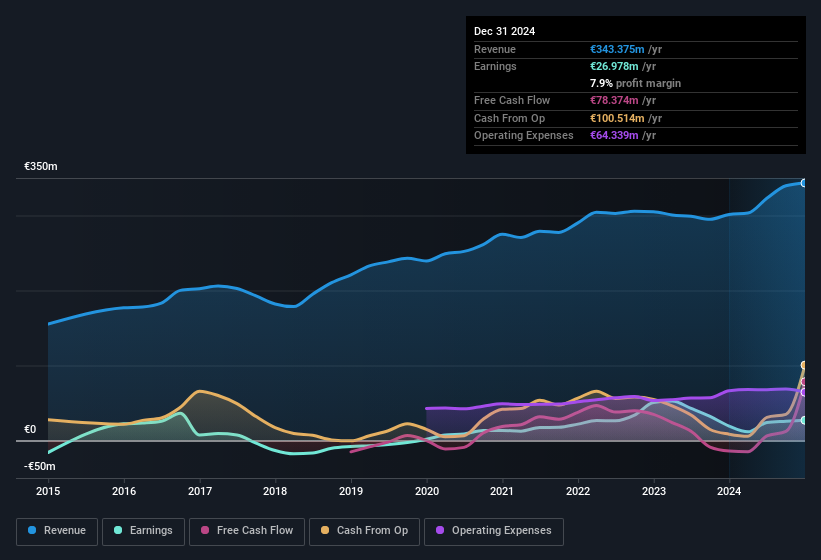Click the 2018 x-axis label
The height and width of the screenshot is (560, 821).
point(275,491)
